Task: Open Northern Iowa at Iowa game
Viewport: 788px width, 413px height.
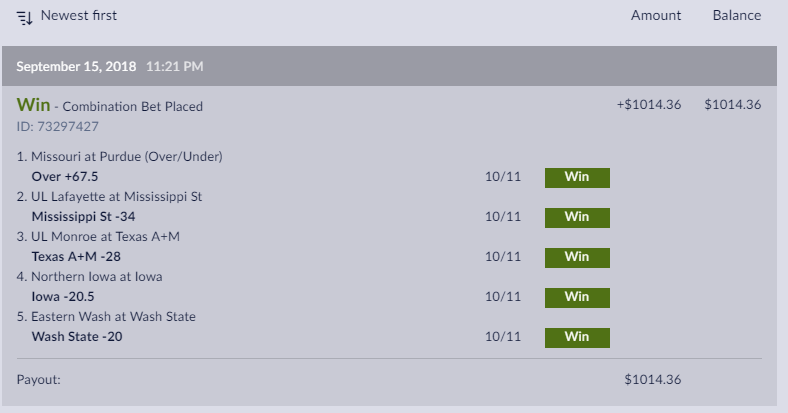Action: coord(96,277)
